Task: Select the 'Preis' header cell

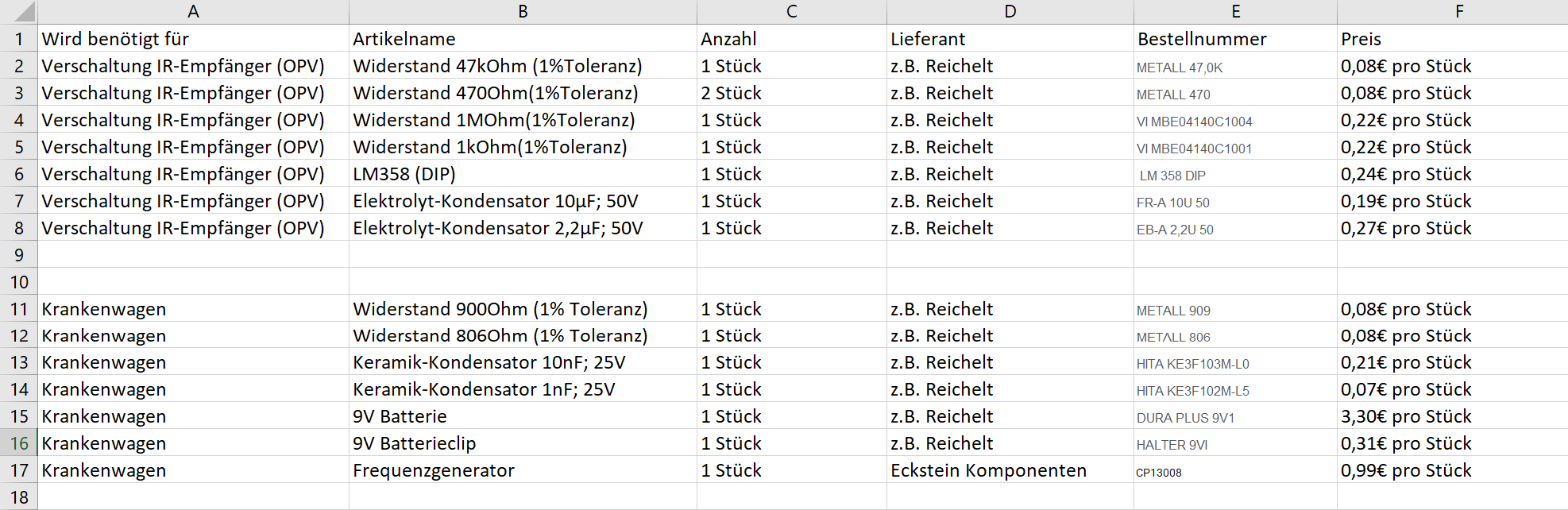Action: 1361,39
